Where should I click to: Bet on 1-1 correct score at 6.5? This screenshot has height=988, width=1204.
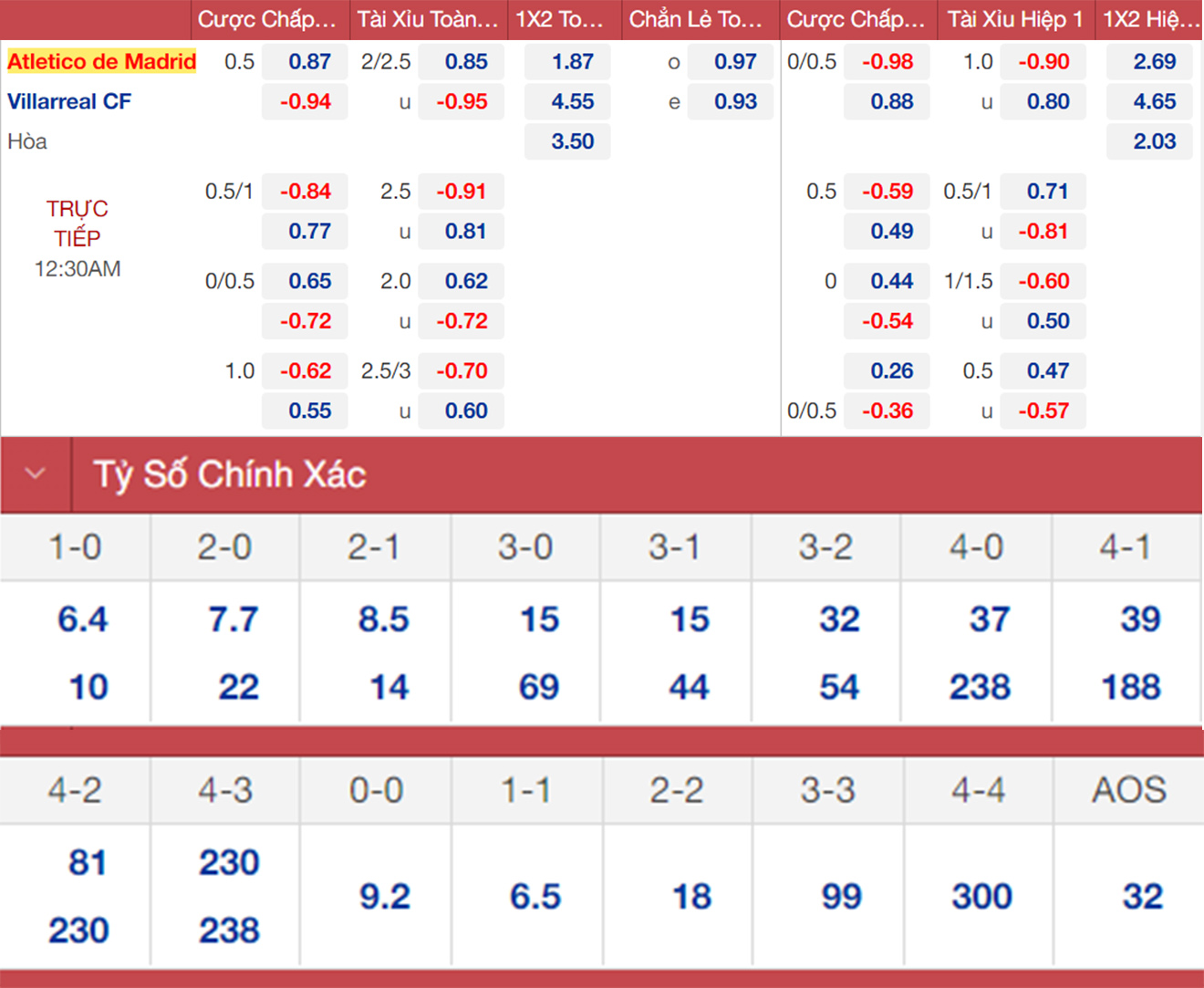[535, 897]
